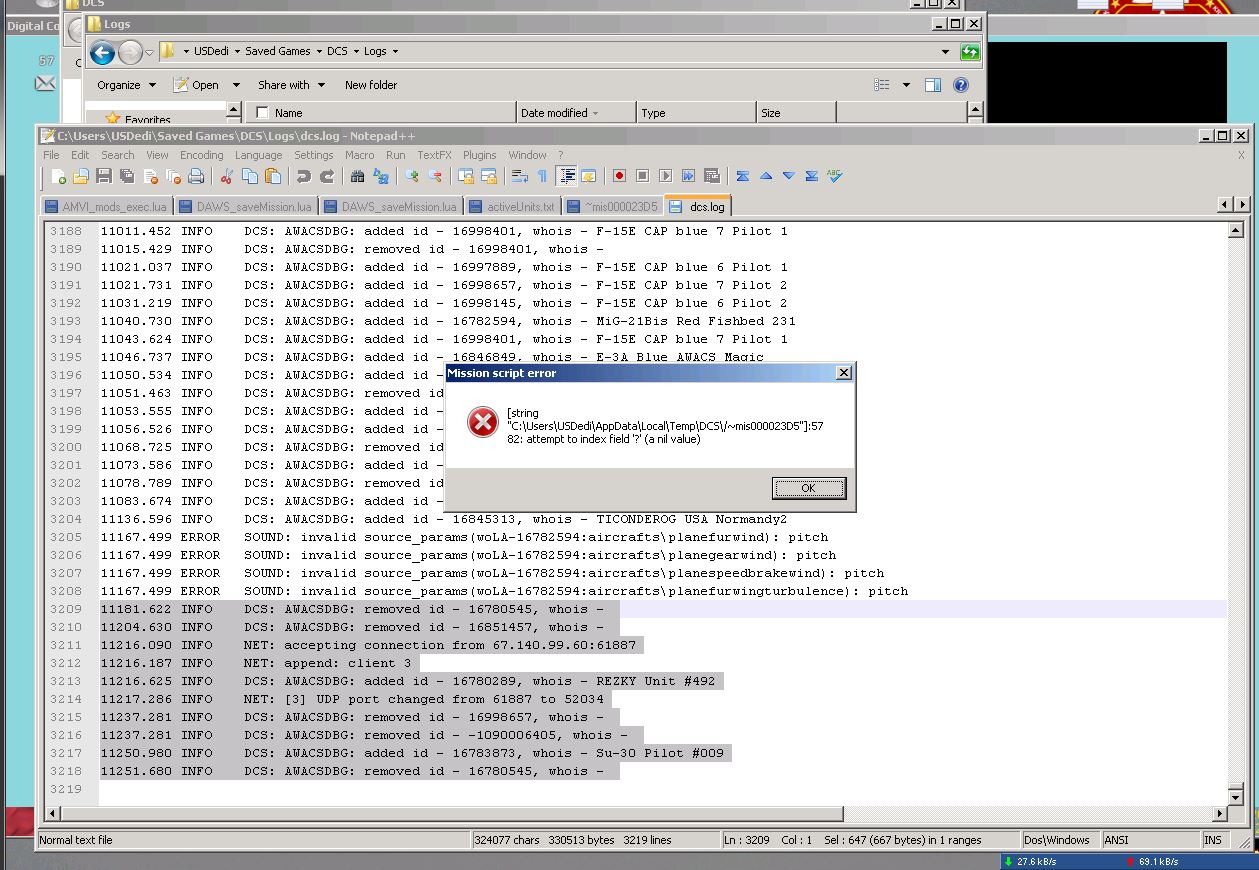Expand the address bar history dropdown arrow

[945, 51]
